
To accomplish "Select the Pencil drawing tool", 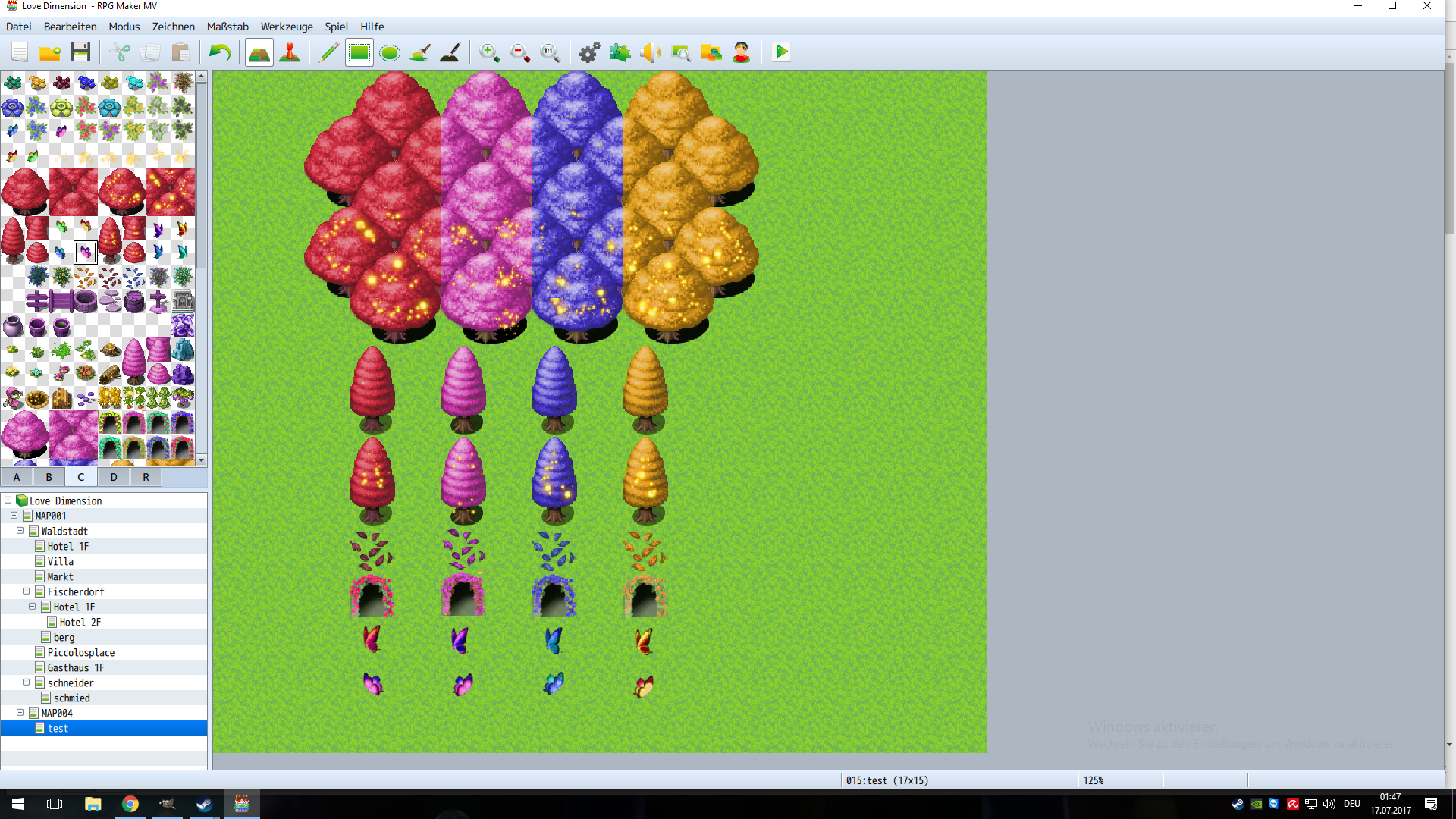I will (329, 53).
